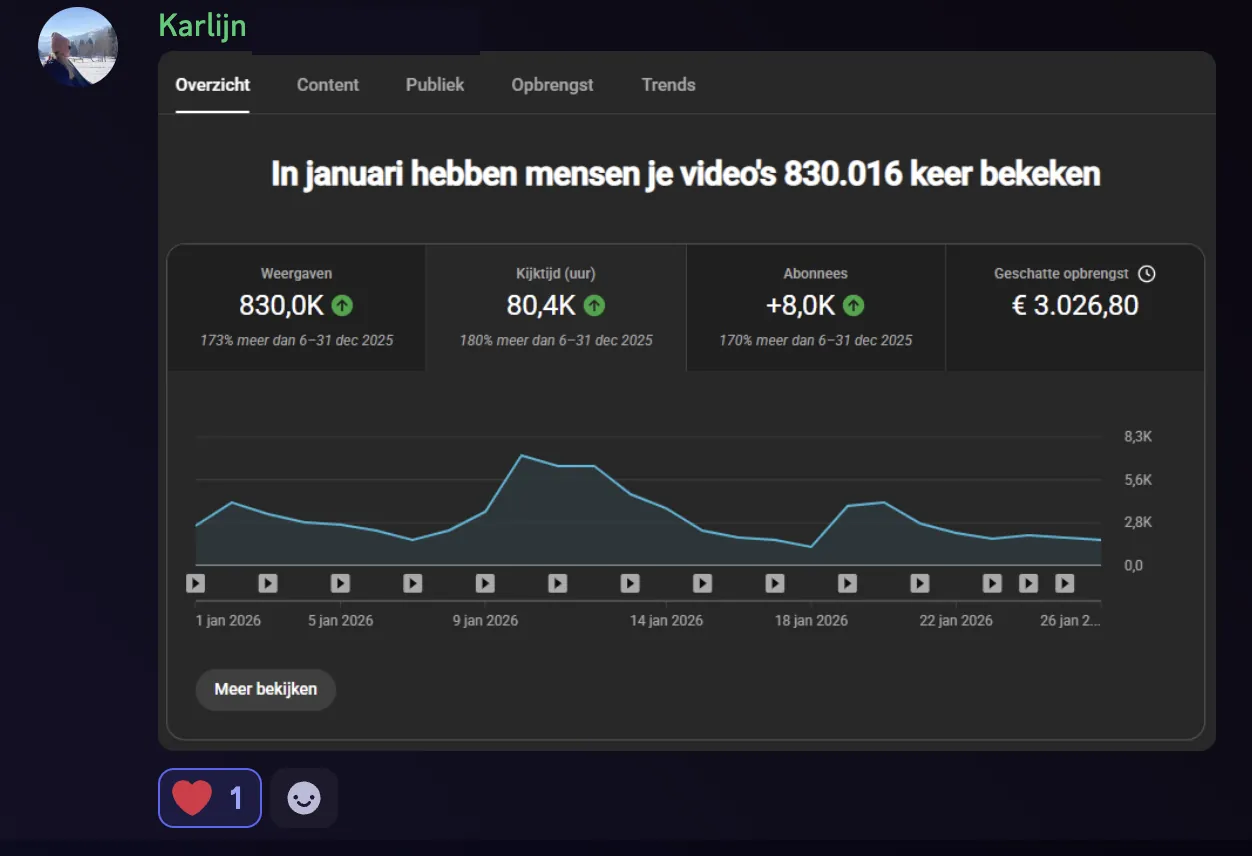Click the video marker for 21 jan
Image resolution: width=1252 pixels, height=856 pixels.
point(920,583)
